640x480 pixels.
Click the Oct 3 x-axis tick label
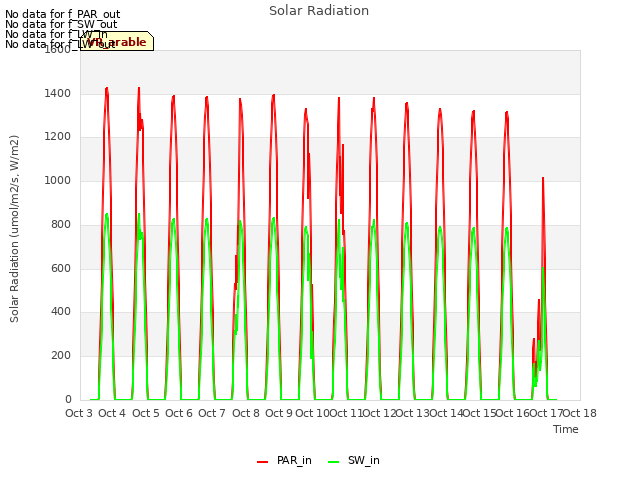point(79,413)
